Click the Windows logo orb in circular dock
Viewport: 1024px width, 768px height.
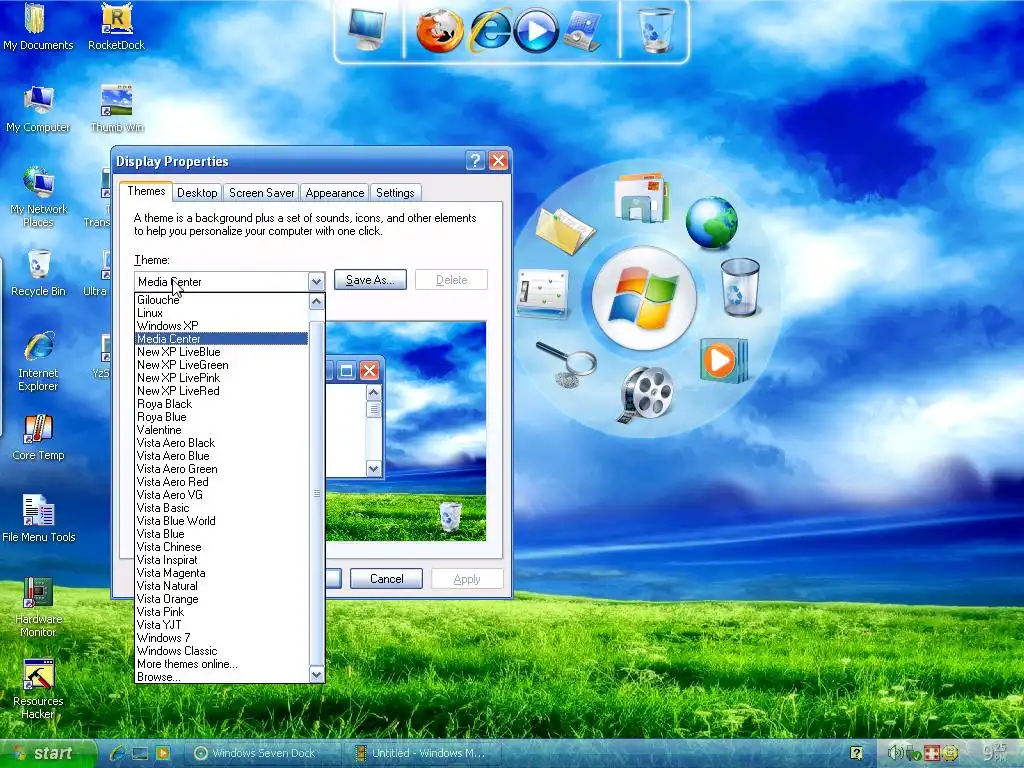pos(644,298)
